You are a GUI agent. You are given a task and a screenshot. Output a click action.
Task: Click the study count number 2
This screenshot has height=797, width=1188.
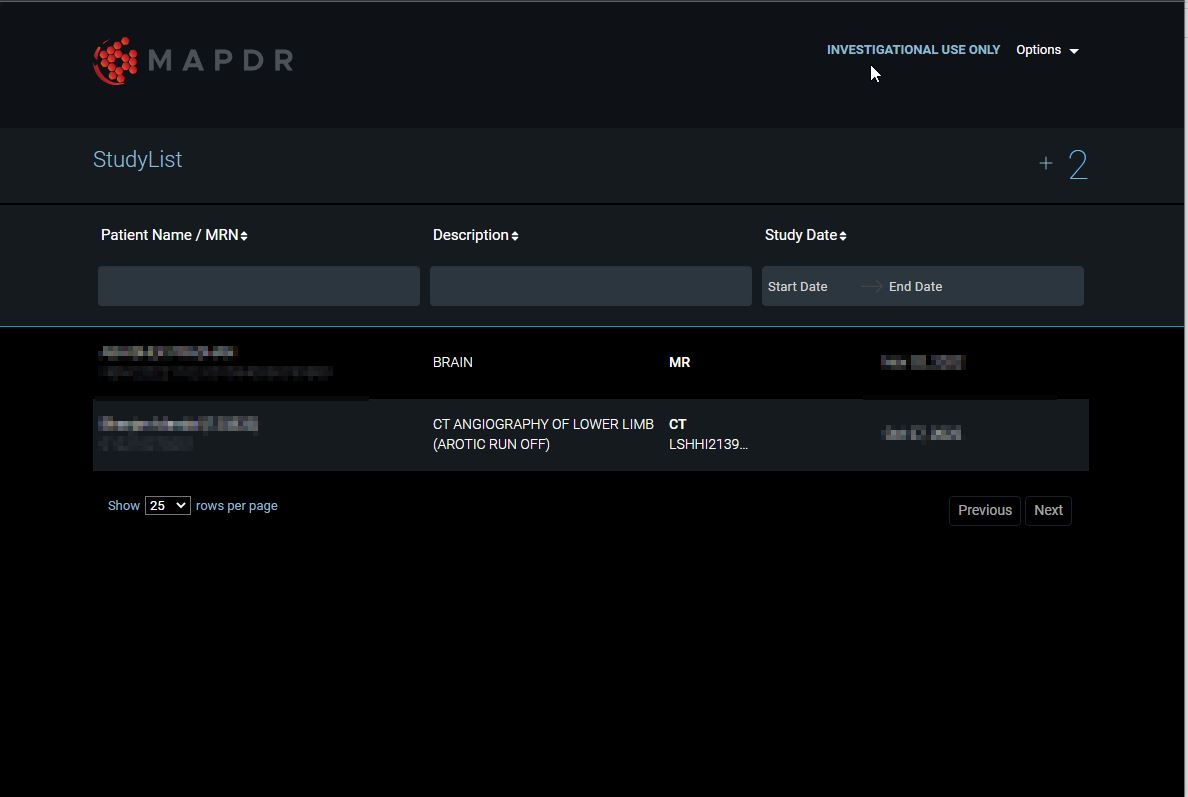click(1078, 164)
